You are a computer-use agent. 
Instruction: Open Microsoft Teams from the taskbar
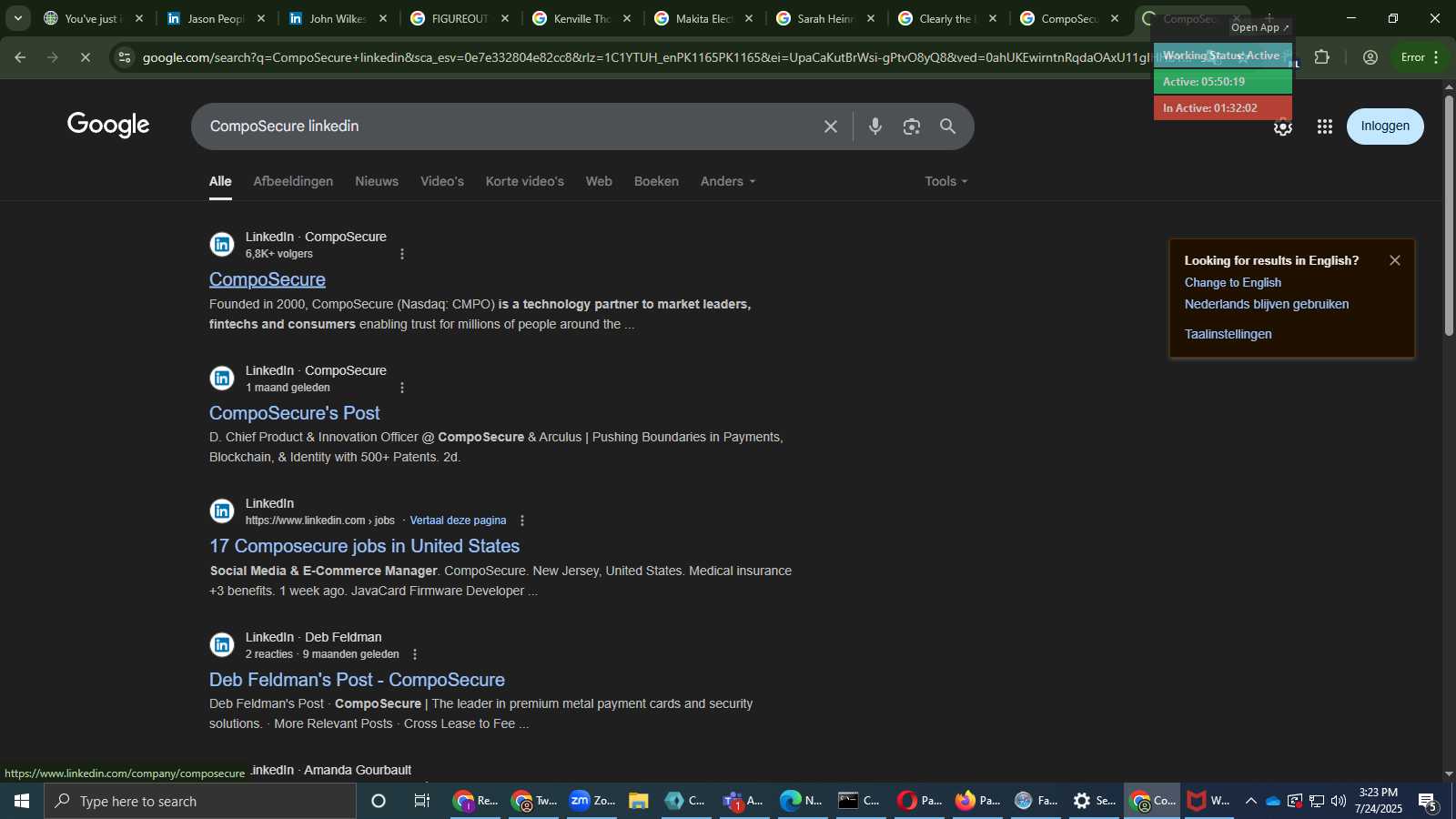(x=743, y=801)
